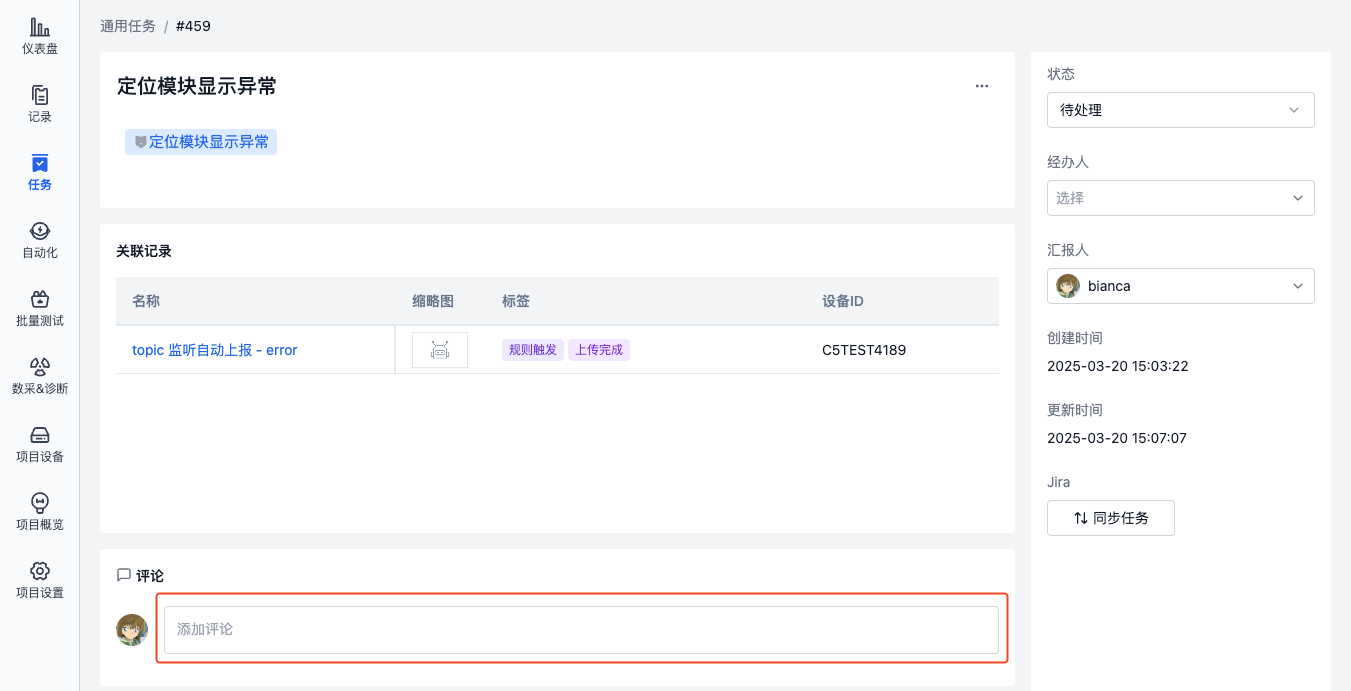Click the 缩略图 column header

433,301
